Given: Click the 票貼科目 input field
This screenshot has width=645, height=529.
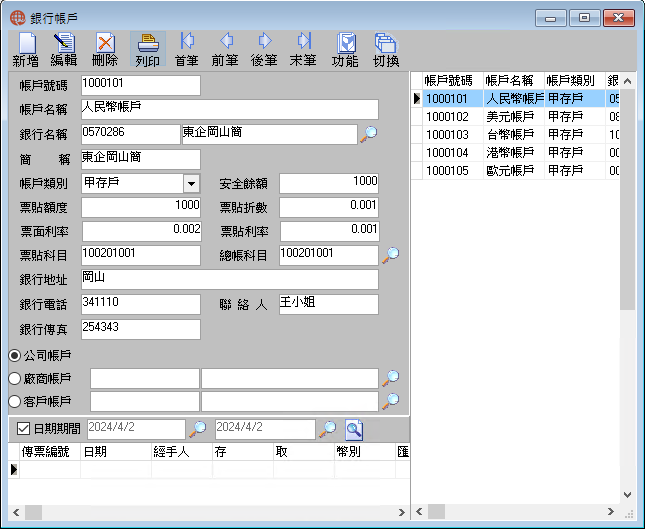Looking at the screenshot, I should [141, 255].
